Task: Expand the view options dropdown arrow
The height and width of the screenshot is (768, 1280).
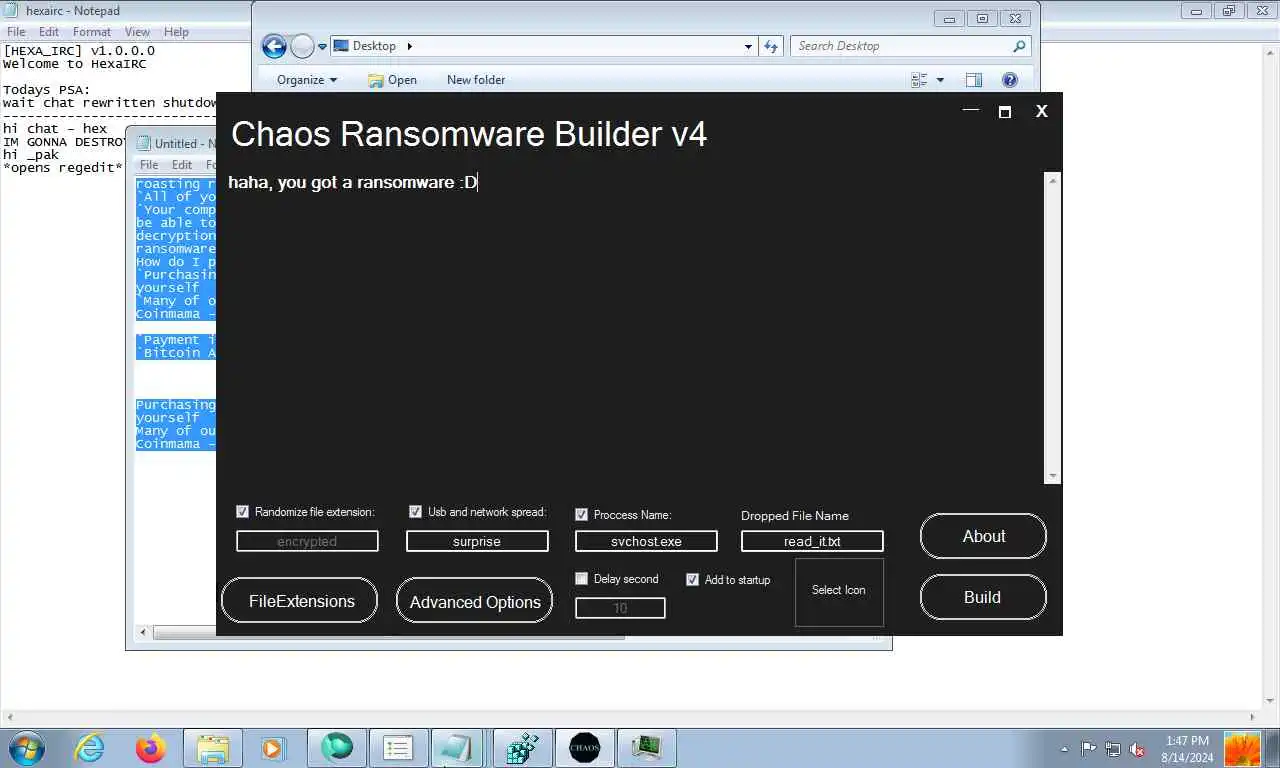Action: point(940,80)
